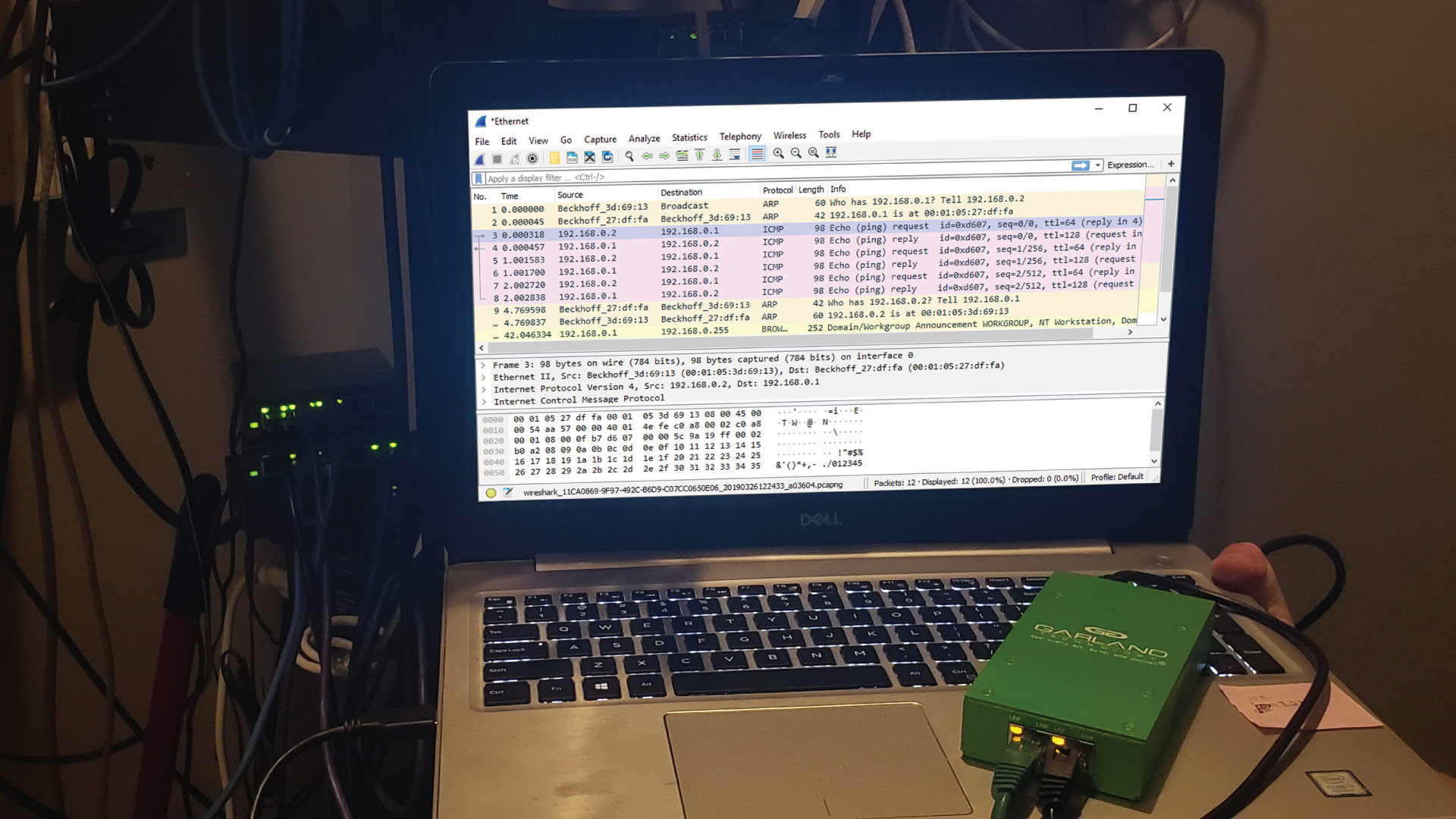Select packet 4 Echo ping reply row
Image resolution: width=1456 pixels, height=819 pixels.
pyautogui.click(x=808, y=242)
